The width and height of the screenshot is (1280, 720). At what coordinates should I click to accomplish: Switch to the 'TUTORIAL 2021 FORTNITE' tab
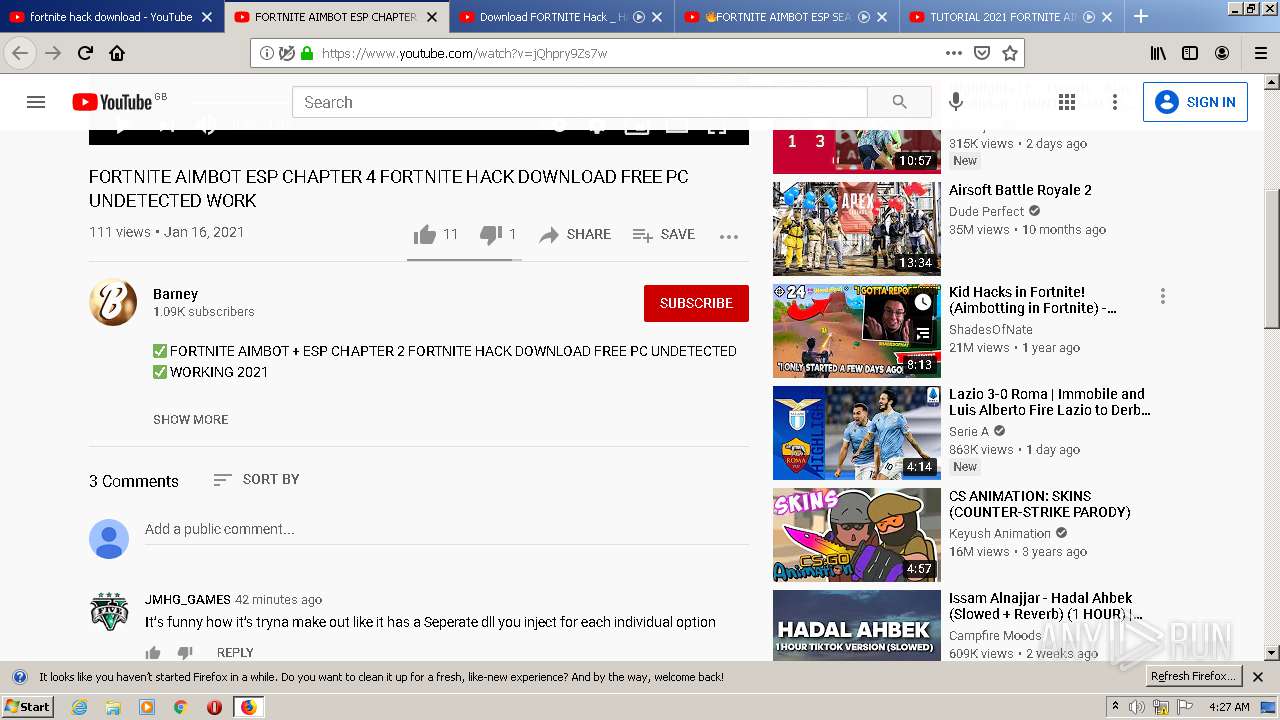click(1012, 16)
